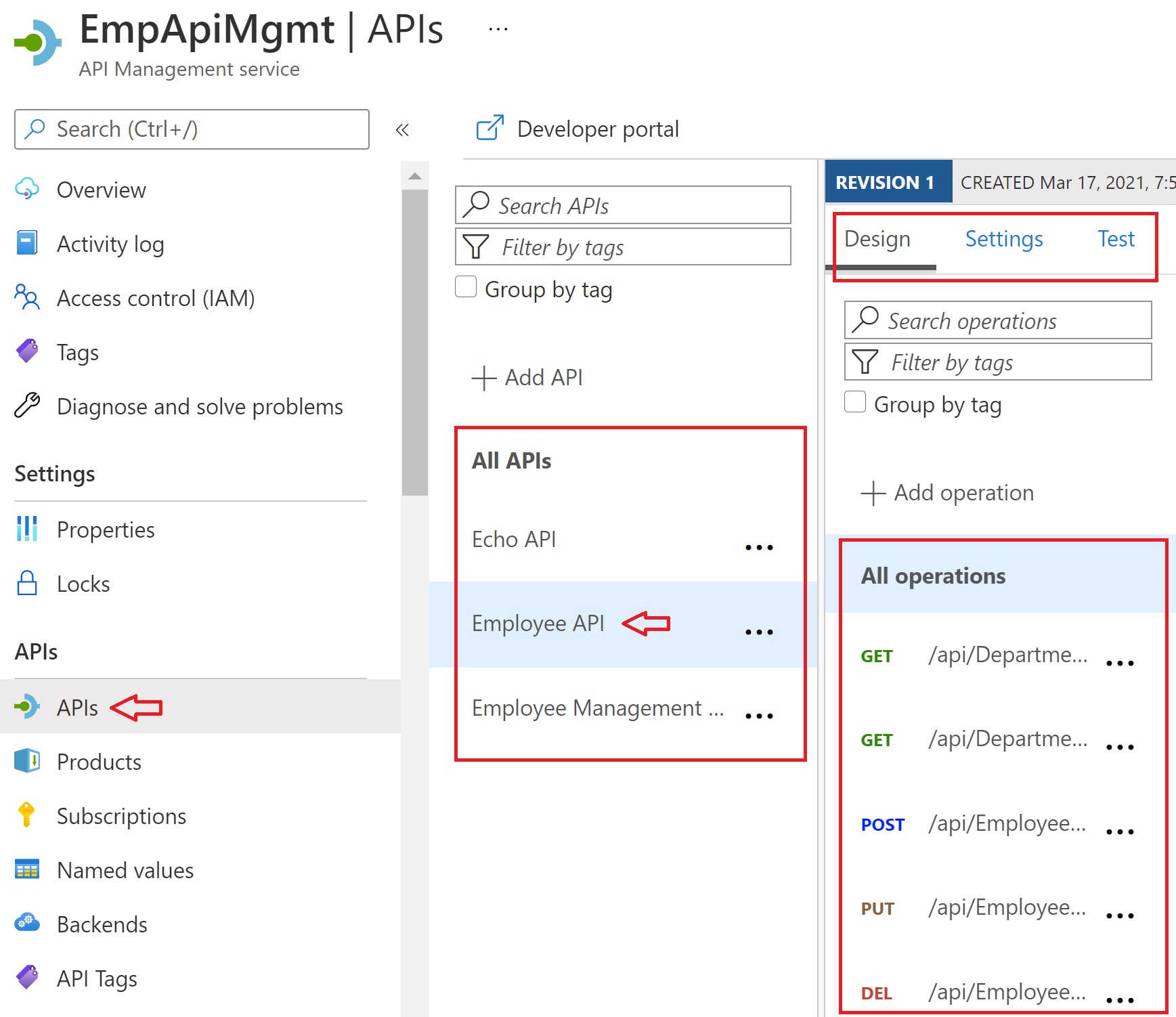Click the API Management service logo icon
This screenshot has width=1176, height=1017.
coord(38,43)
